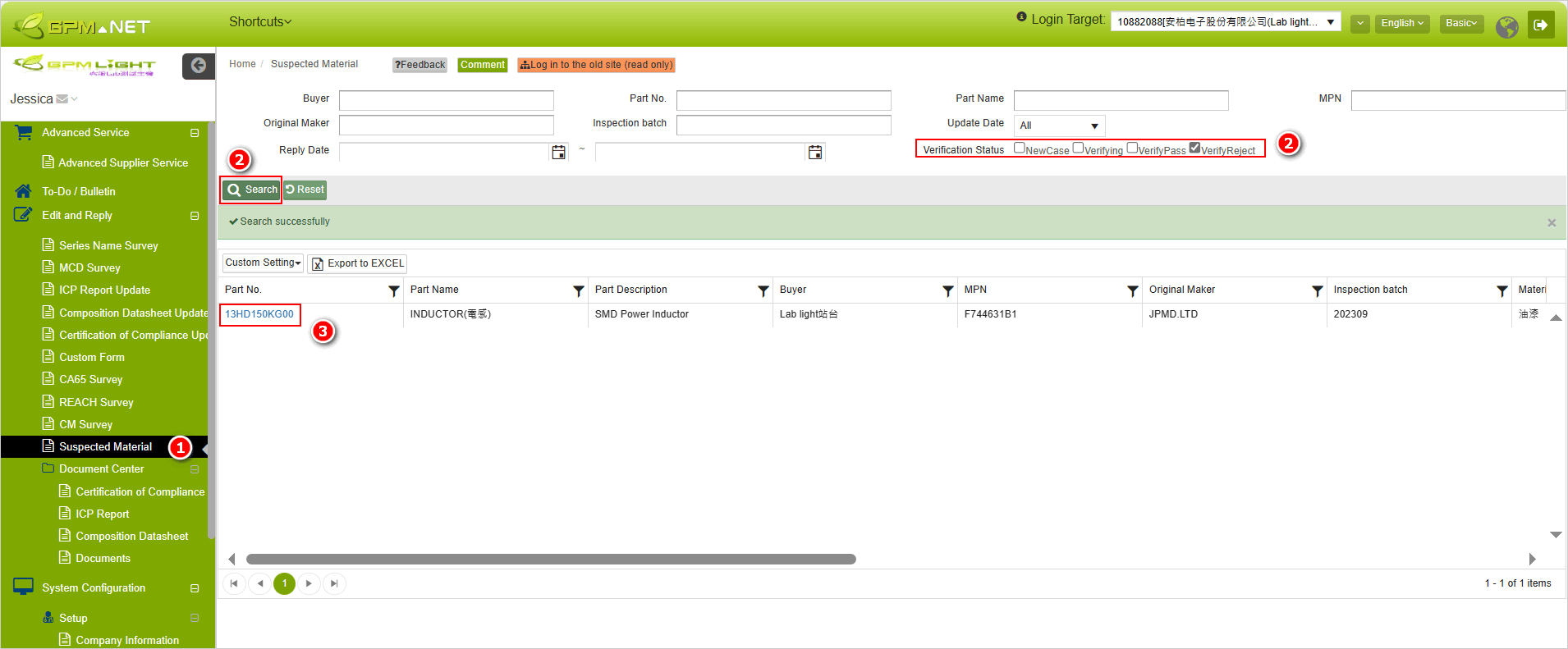Dismiss the Search successfully message
1568x649 pixels.
point(1552,222)
